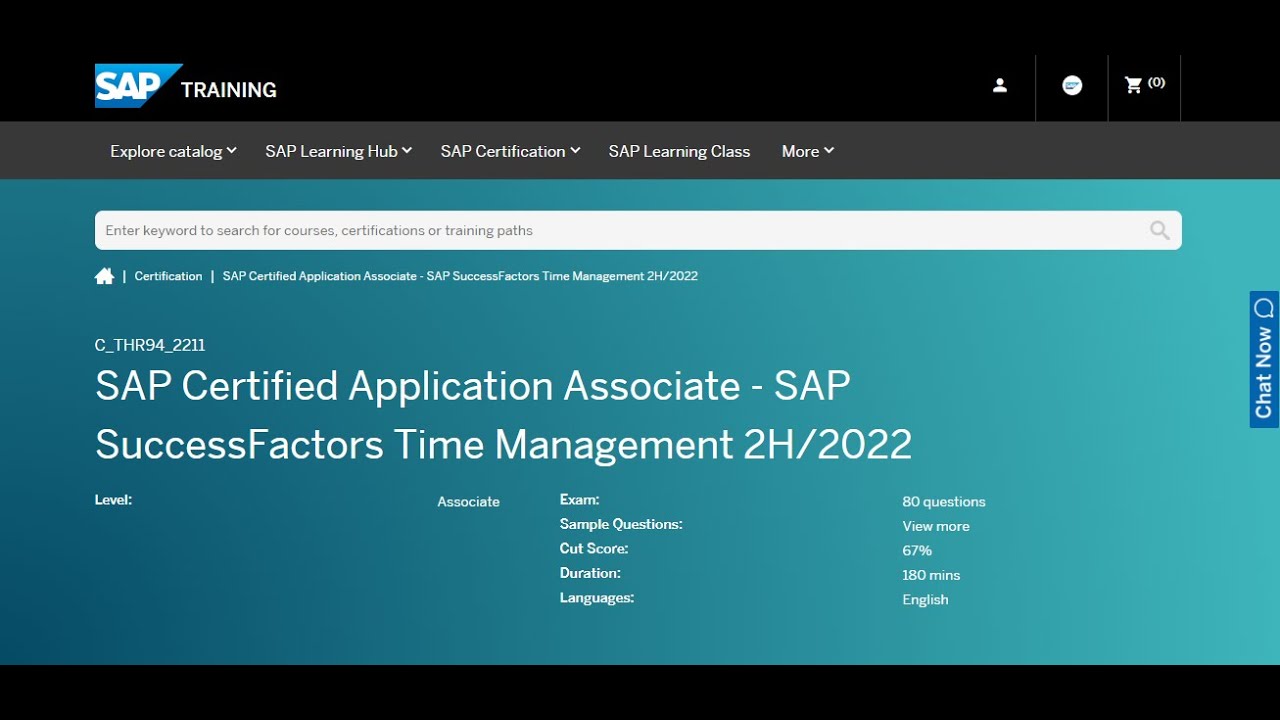Expand the SAP Learning Hub menu
The image size is (1280, 720).
[338, 151]
